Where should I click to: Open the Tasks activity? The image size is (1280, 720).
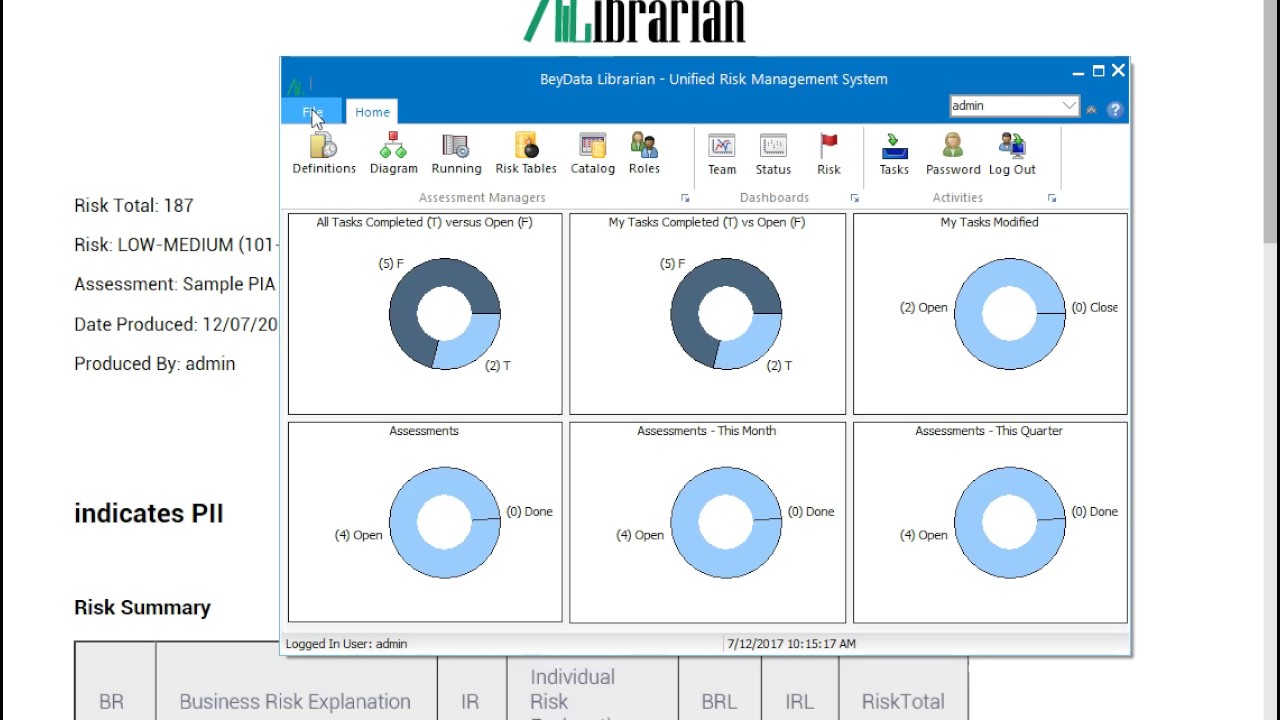[x=894, y=154]
